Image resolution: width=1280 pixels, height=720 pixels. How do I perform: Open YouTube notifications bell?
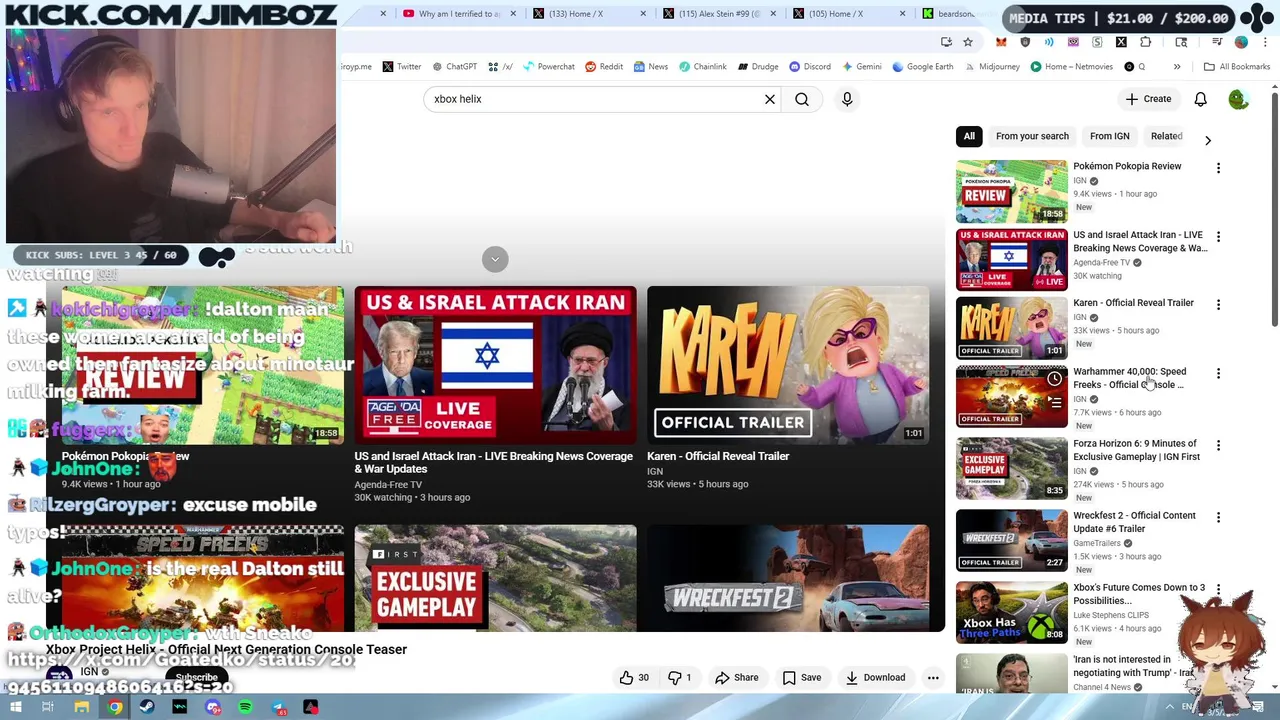coord(1200,99)
